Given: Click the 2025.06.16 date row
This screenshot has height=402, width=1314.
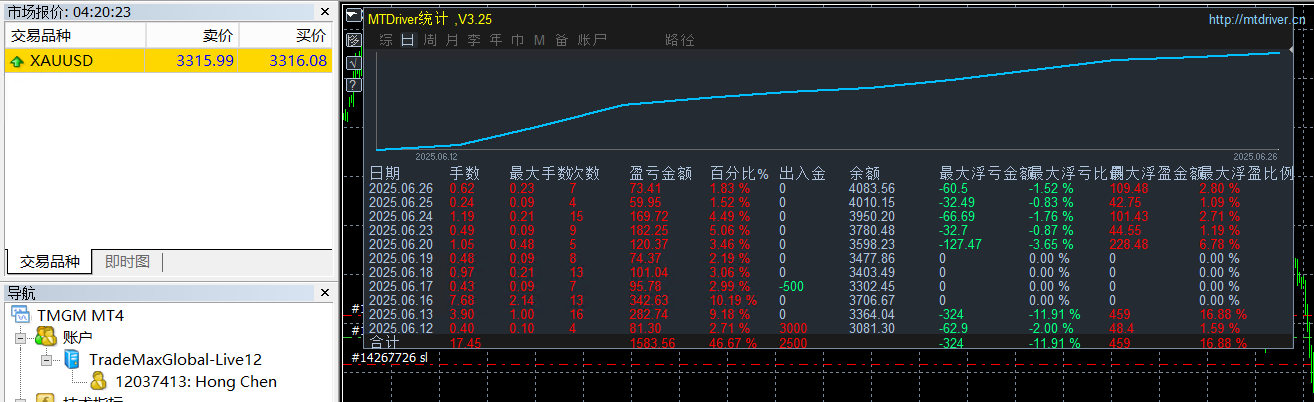Looking at the screenshot, I should tap(401, 300).
